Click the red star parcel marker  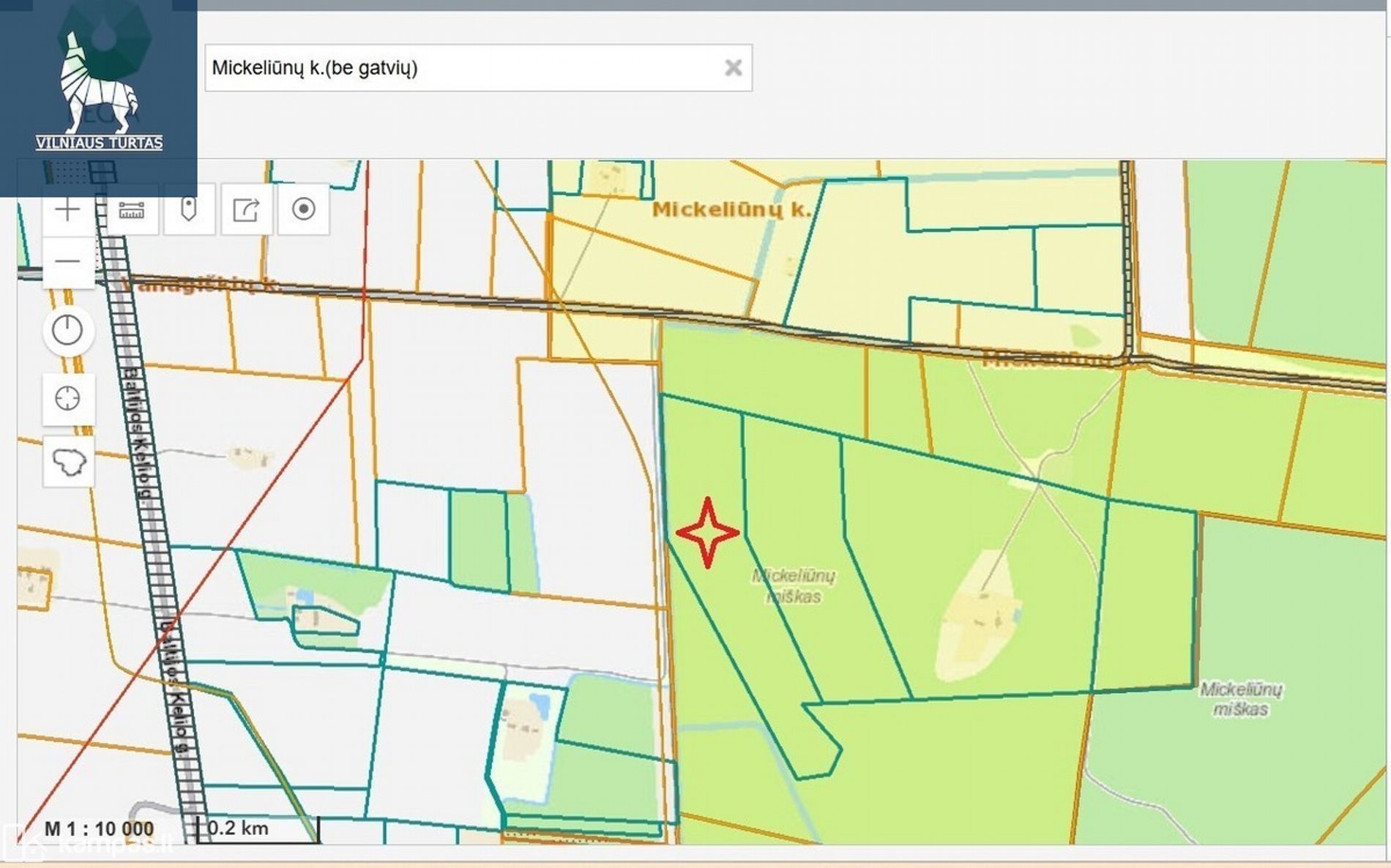pos(707,533)
